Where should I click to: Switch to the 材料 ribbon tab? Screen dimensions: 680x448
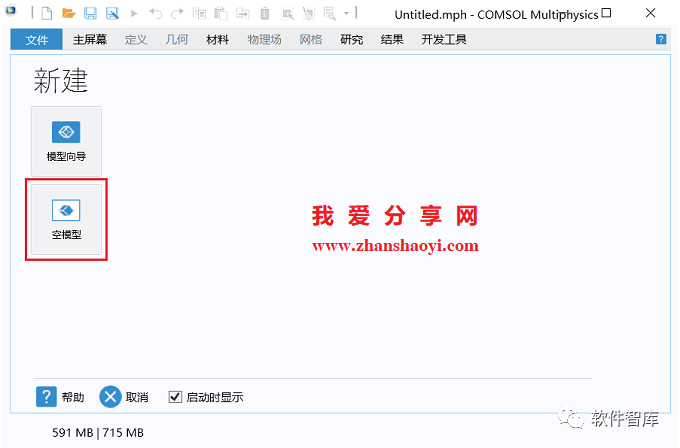tap(217, 39)
